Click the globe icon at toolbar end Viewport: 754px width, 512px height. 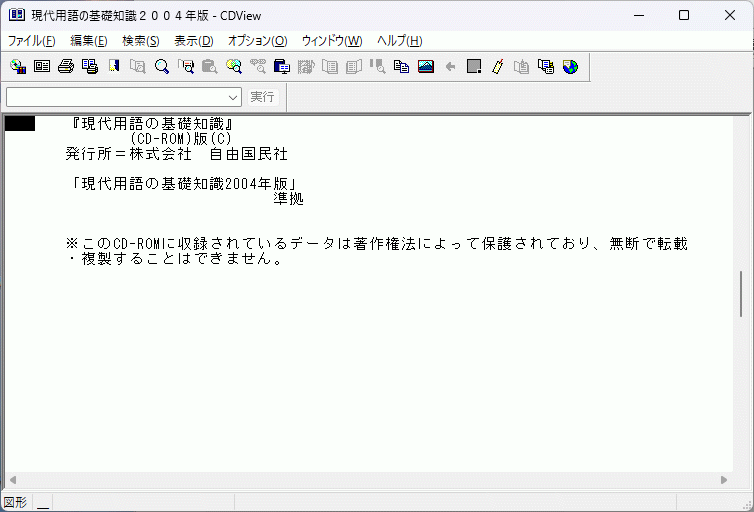coord(570,66)
